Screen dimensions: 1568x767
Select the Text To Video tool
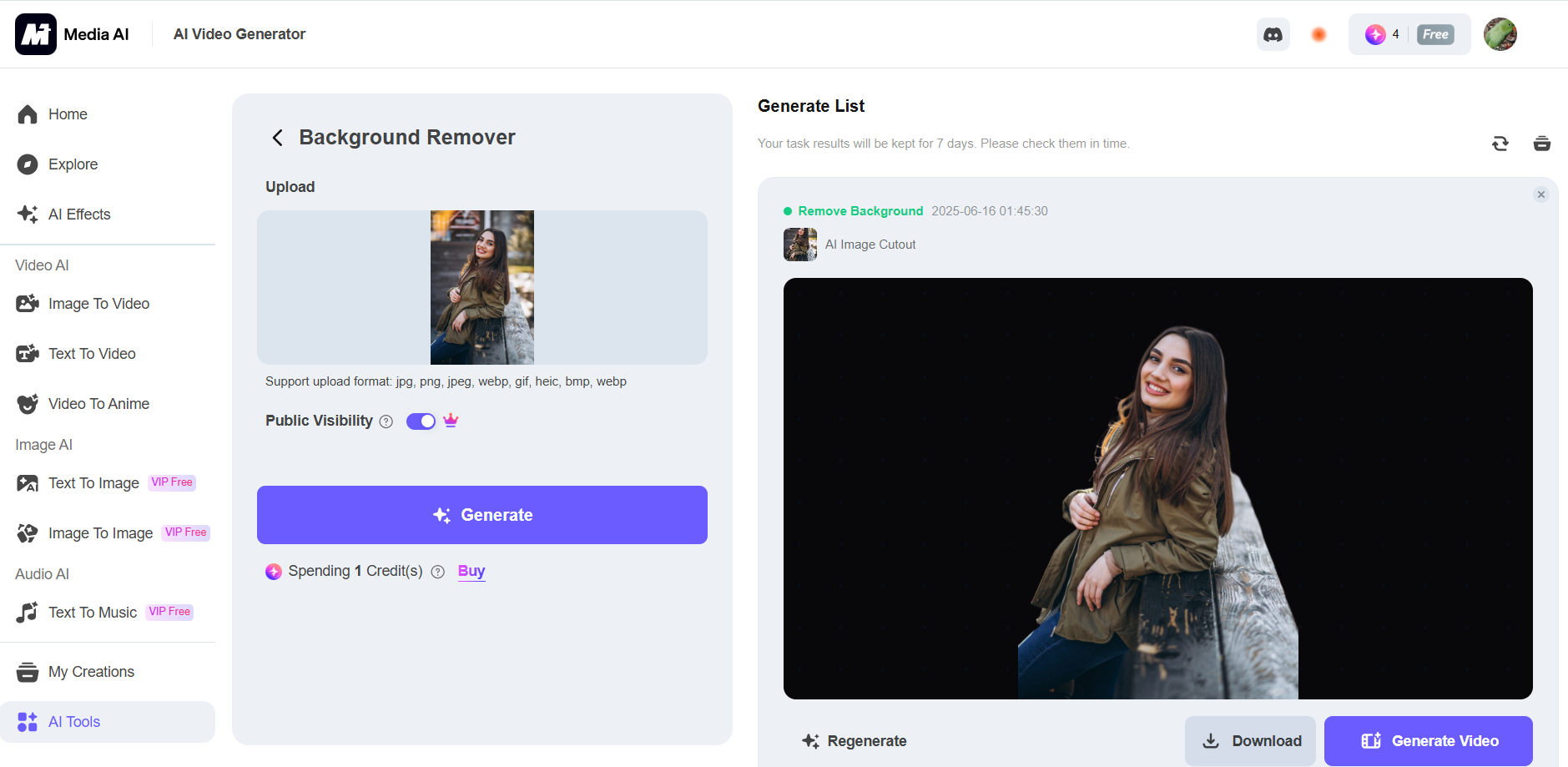92,353
